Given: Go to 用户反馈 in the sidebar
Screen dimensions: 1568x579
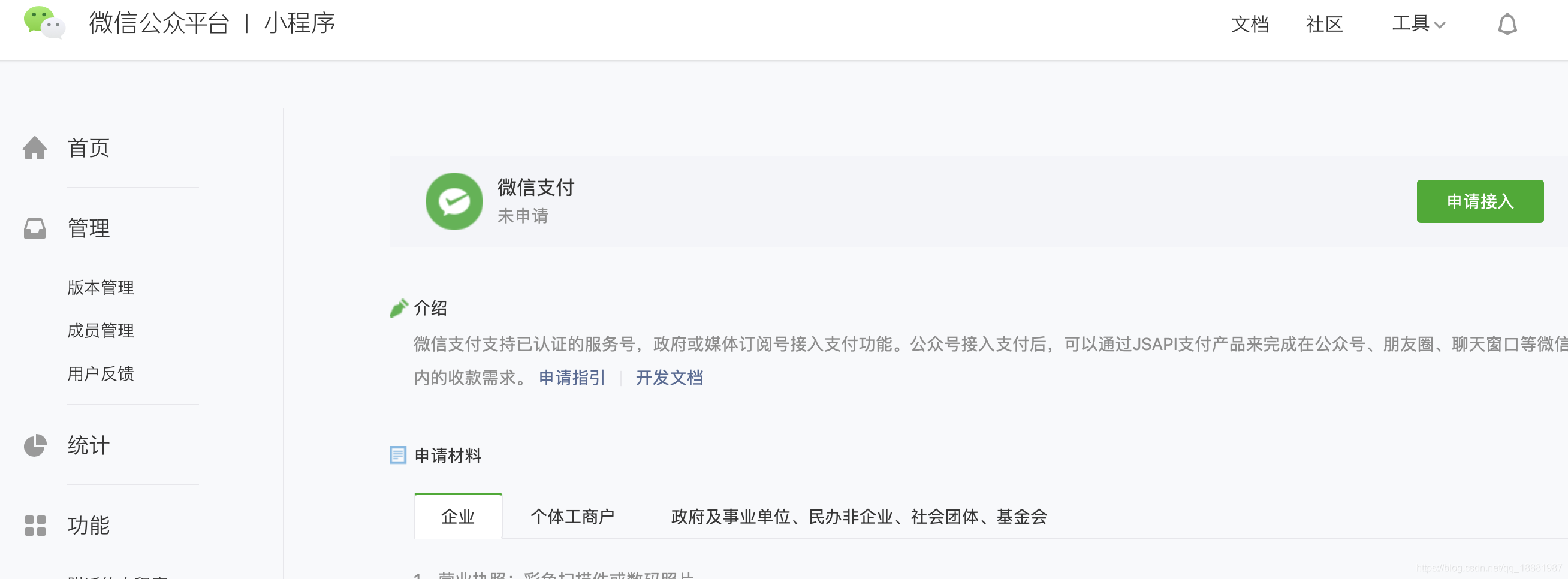Looking at the screenshot, I should click(101, 374).
